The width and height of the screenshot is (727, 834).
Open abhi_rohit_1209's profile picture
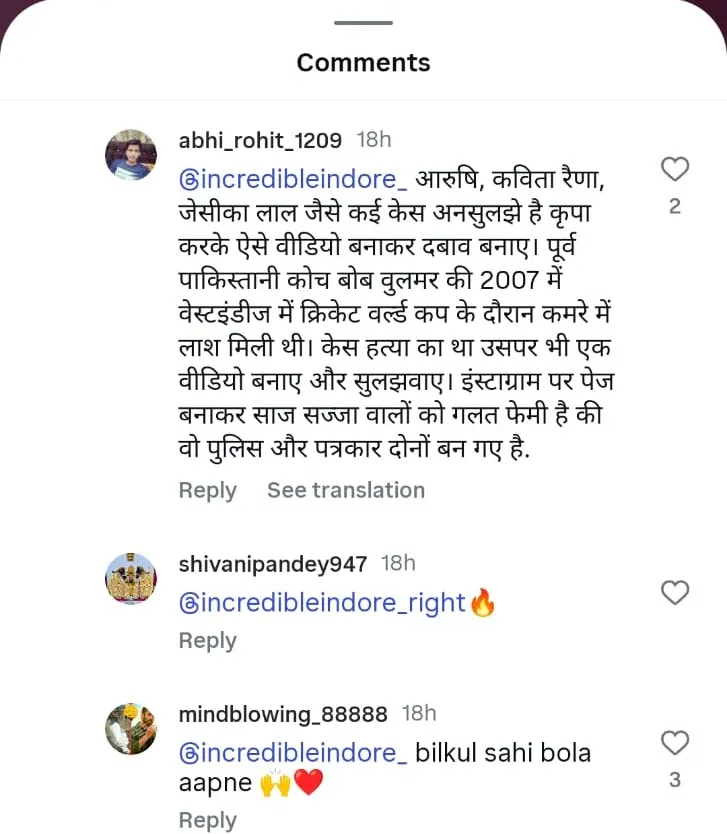131,155
